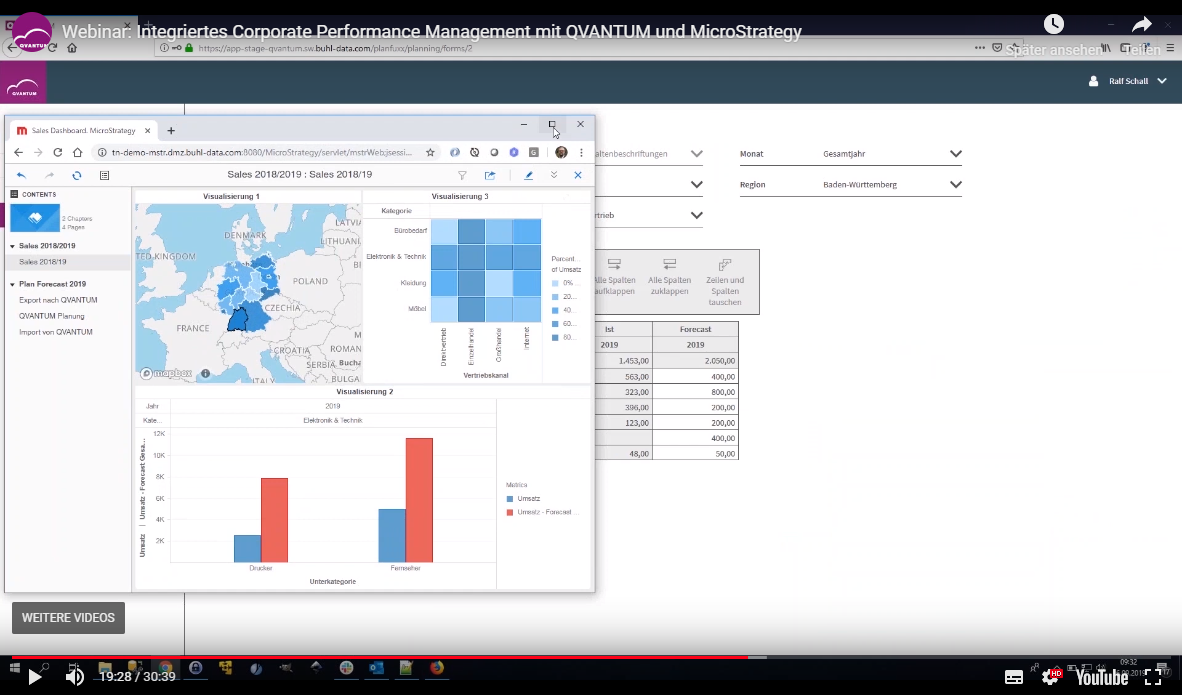Click the Slack icon in the Windows taskbar
This screenshot has width=1182, height=696.
(346, 668)
